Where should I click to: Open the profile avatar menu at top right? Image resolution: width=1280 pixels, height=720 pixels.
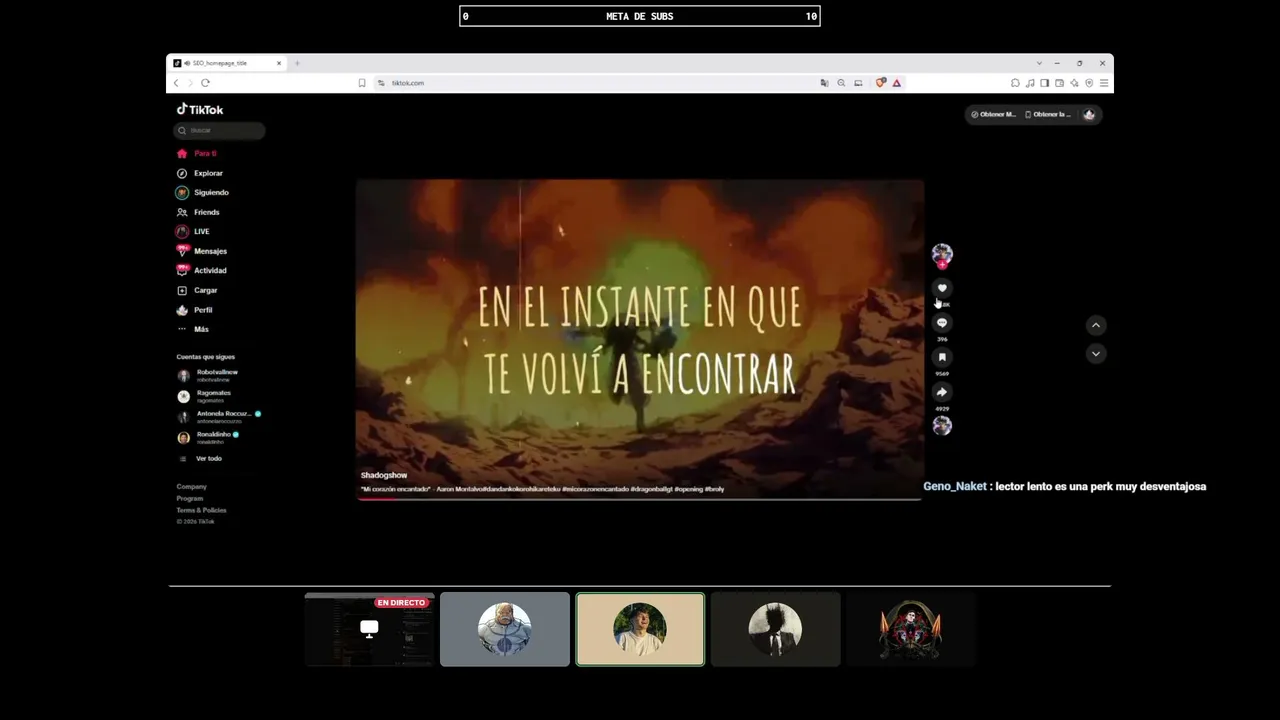[1089, 114]
